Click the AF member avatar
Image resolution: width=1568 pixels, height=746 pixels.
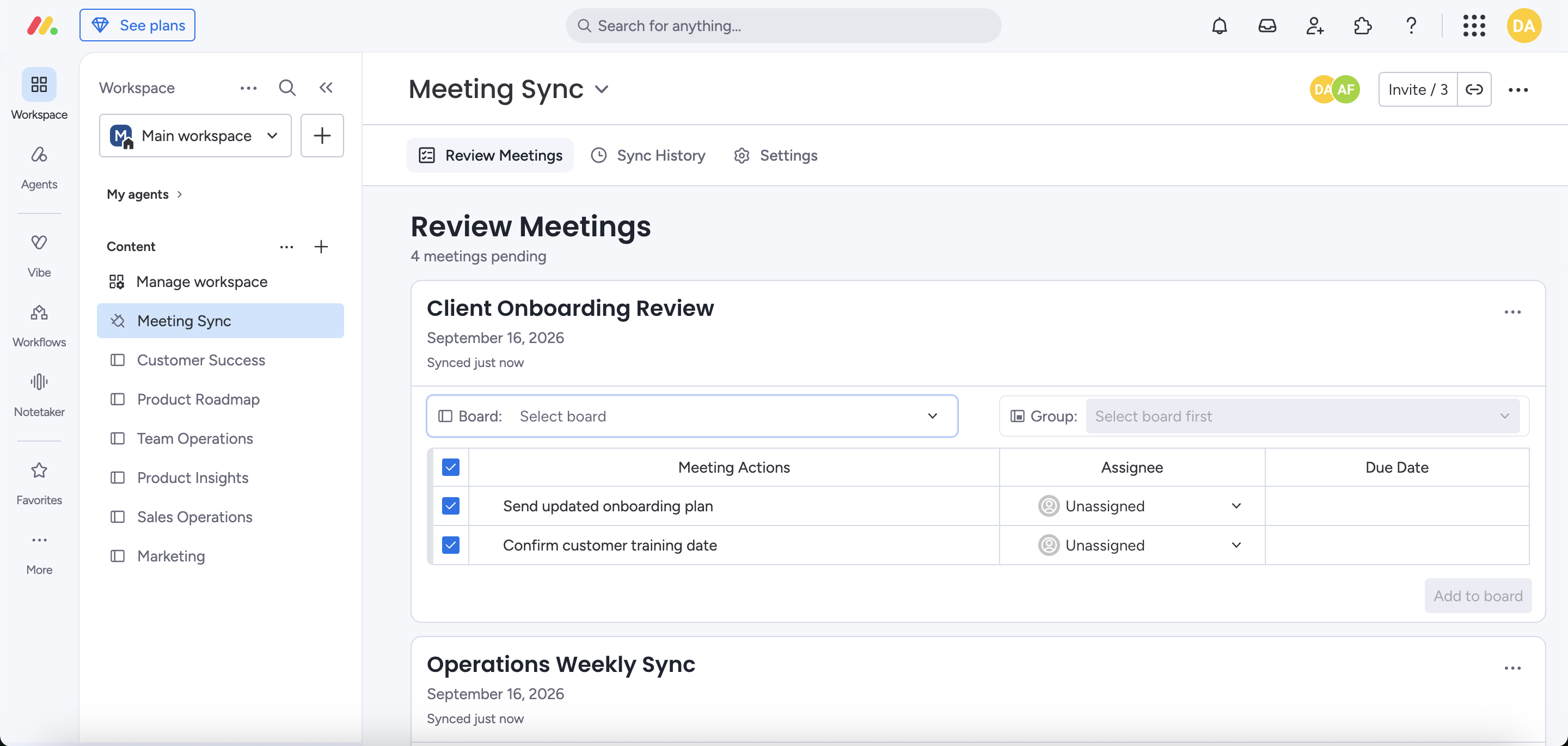1346,89
